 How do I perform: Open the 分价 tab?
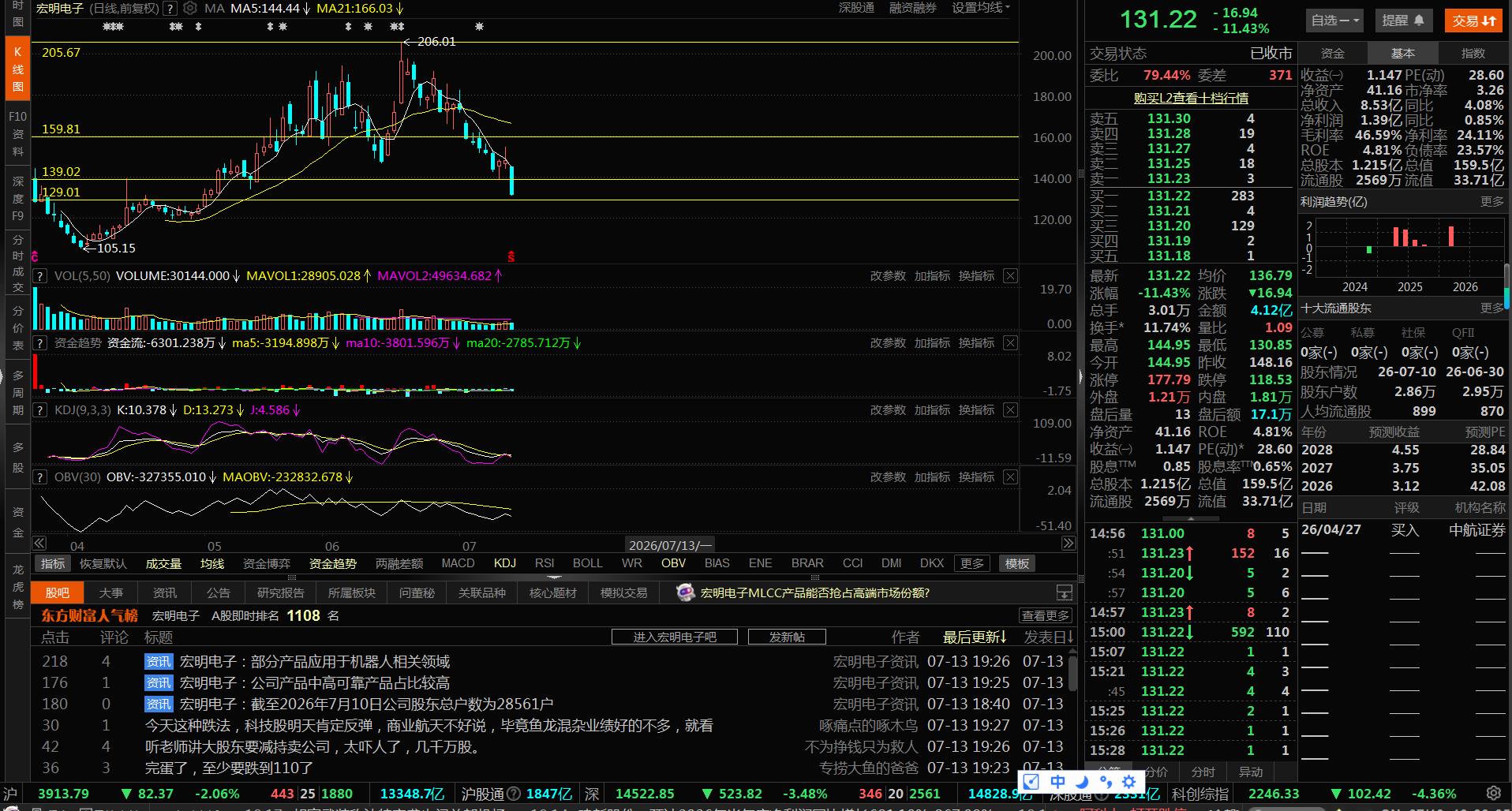pos(1157,772)
